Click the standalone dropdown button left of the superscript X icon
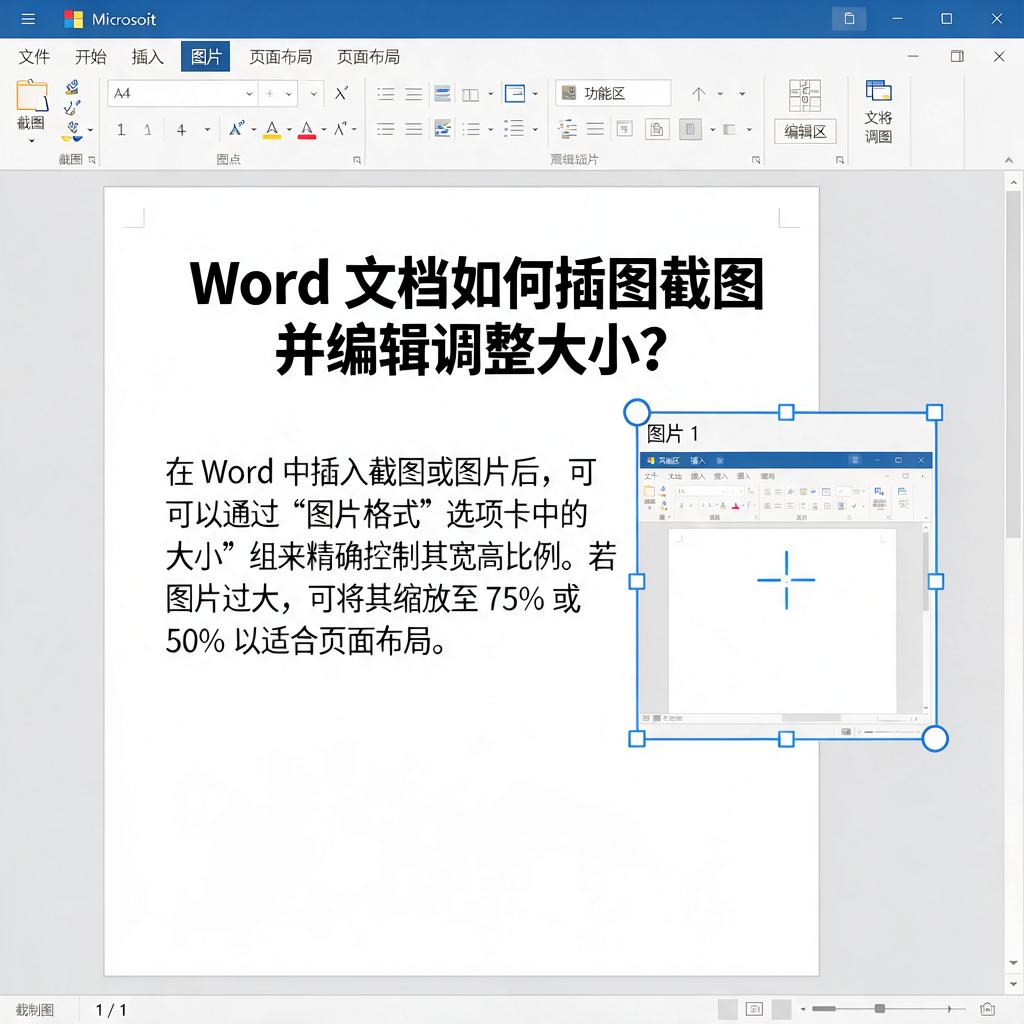Viewport: 1024px width, 1024px height. (x=313, y=93)
